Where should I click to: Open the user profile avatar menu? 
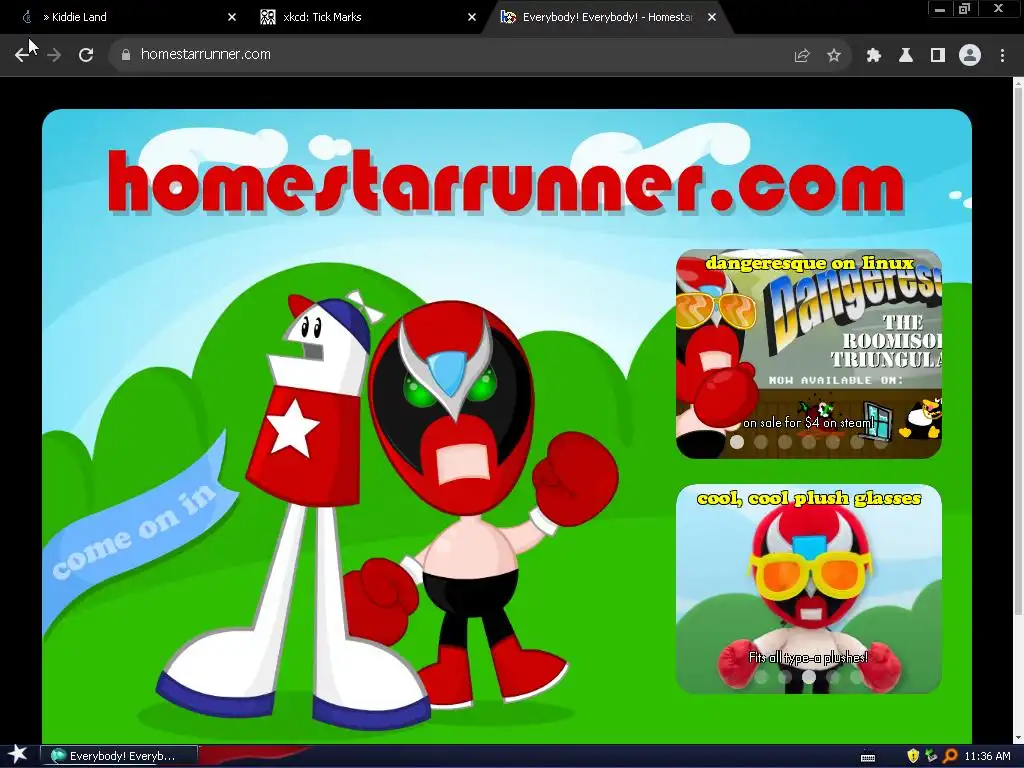[x=970, y=56]
